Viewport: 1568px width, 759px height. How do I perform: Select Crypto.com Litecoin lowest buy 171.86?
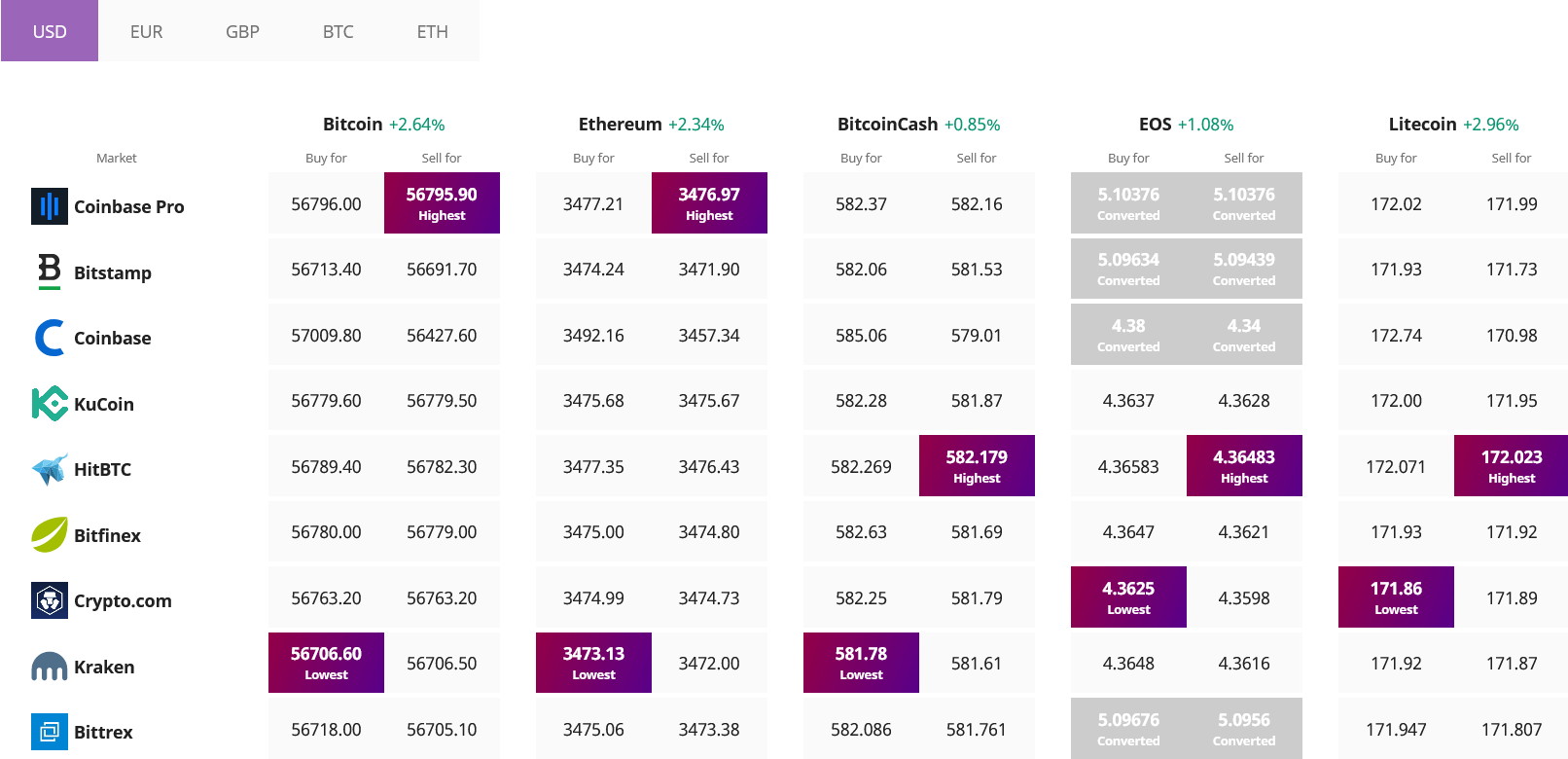coord(1396,596)
